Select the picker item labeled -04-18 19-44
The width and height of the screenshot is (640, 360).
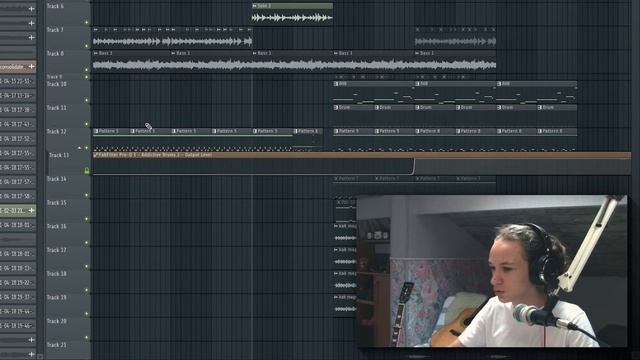[x=18, y=311]
